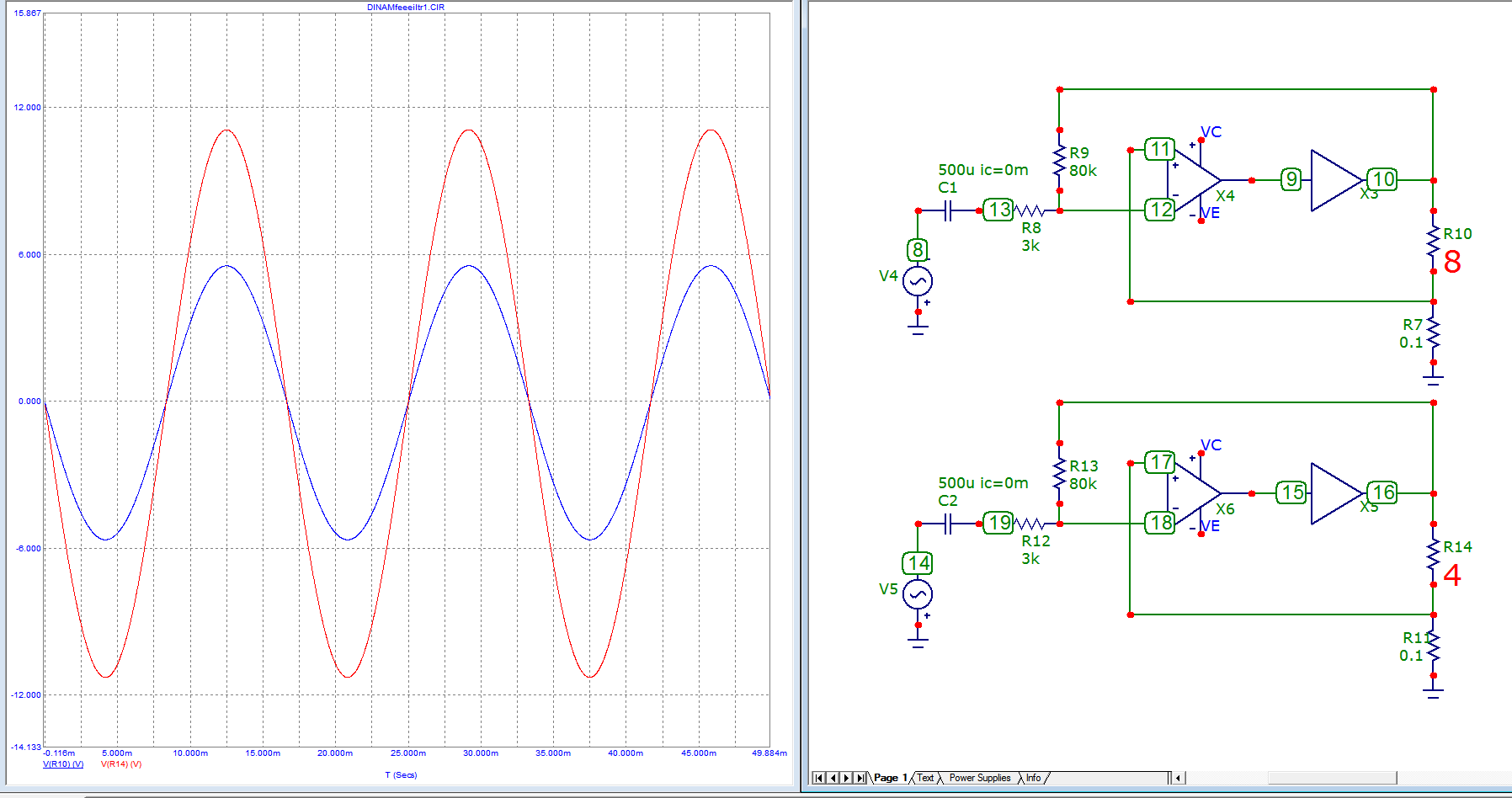Select R11 0.1 ohm resistor symbol
Image resolution: width=1512 pixels, height=798 pixels.
pyautogui.click(x=1433, y=646)
